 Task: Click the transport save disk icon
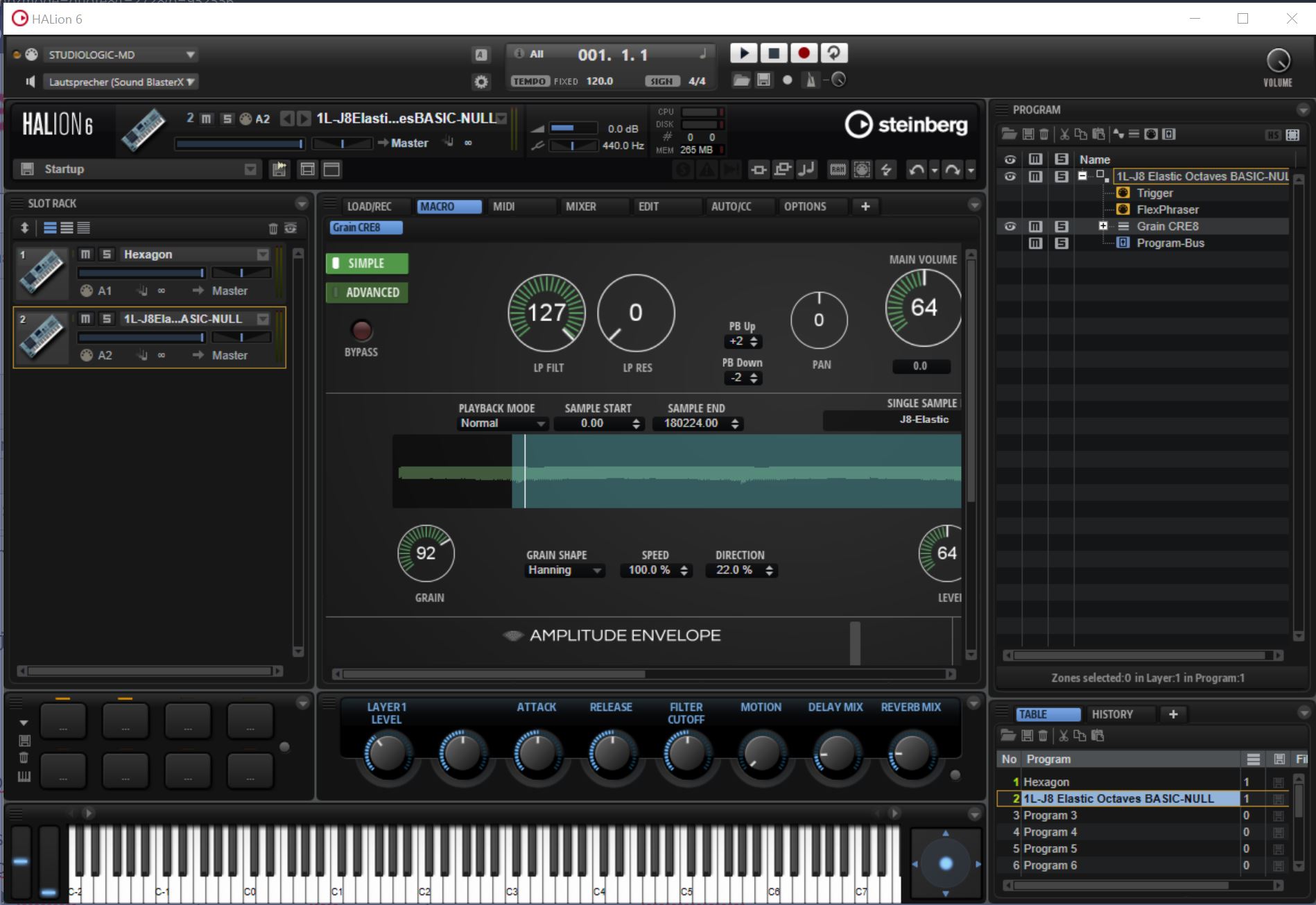[x=763, y=80]
